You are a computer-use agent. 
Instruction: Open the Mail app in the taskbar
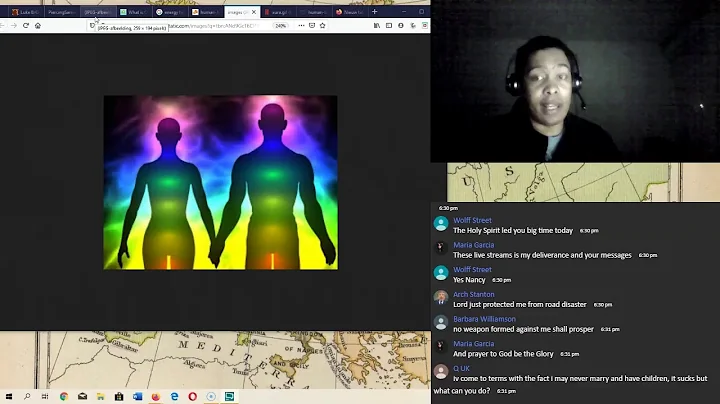click(82, 396)
